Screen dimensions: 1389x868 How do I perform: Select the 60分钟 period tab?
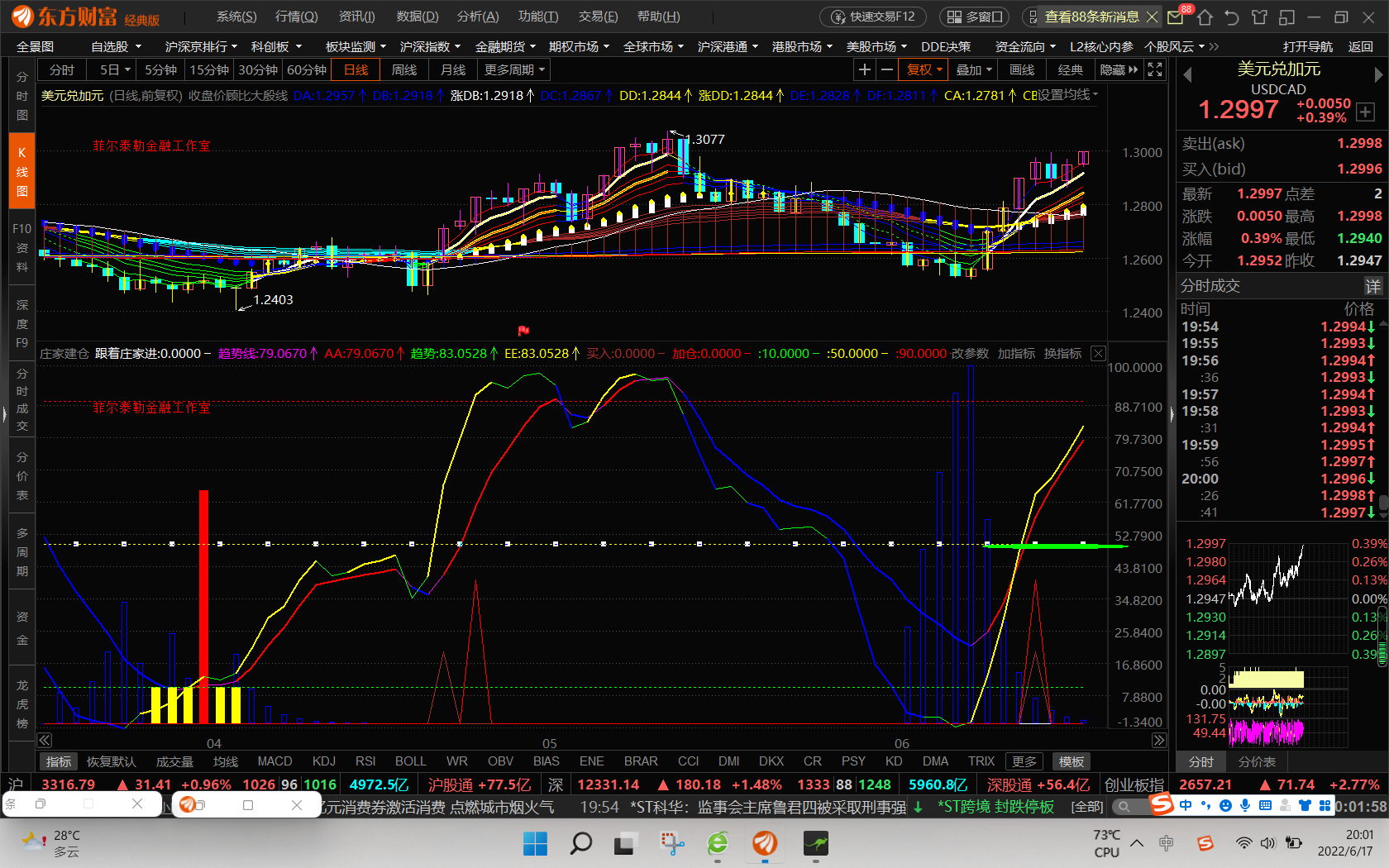click(x=307, y=70)
